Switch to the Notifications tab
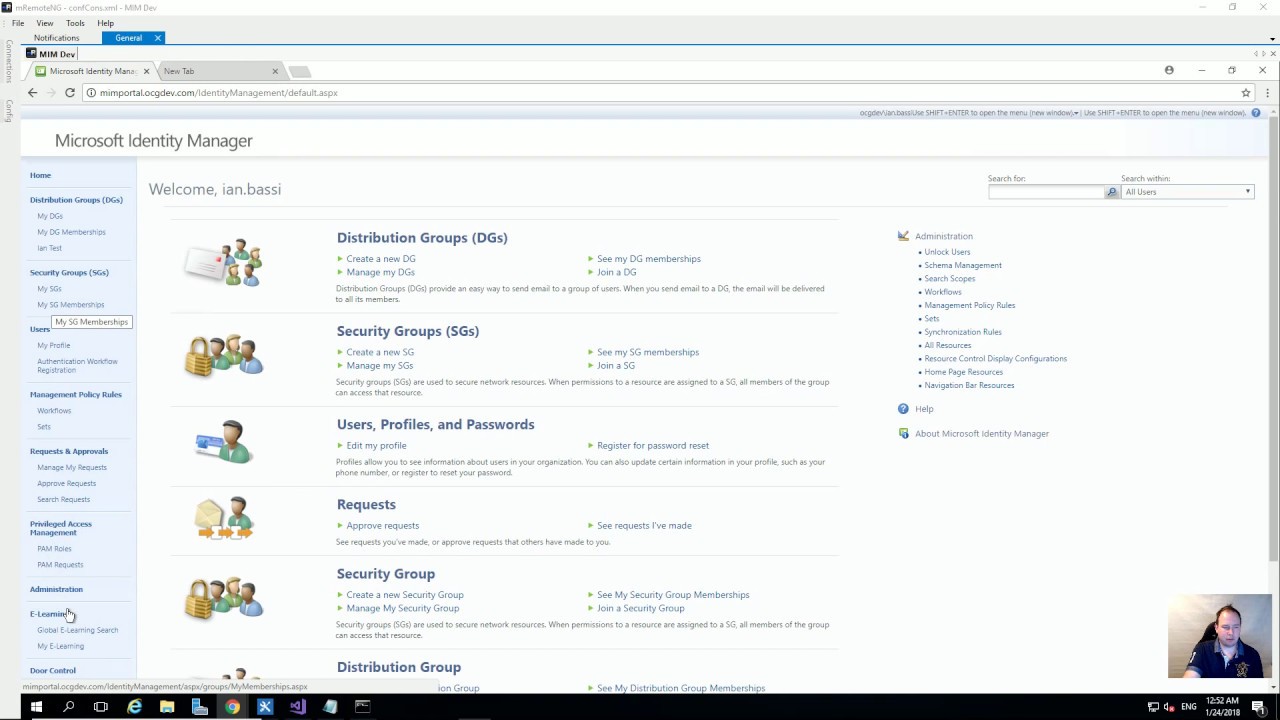The image size is (1280, 720). [x=56, y=38]
